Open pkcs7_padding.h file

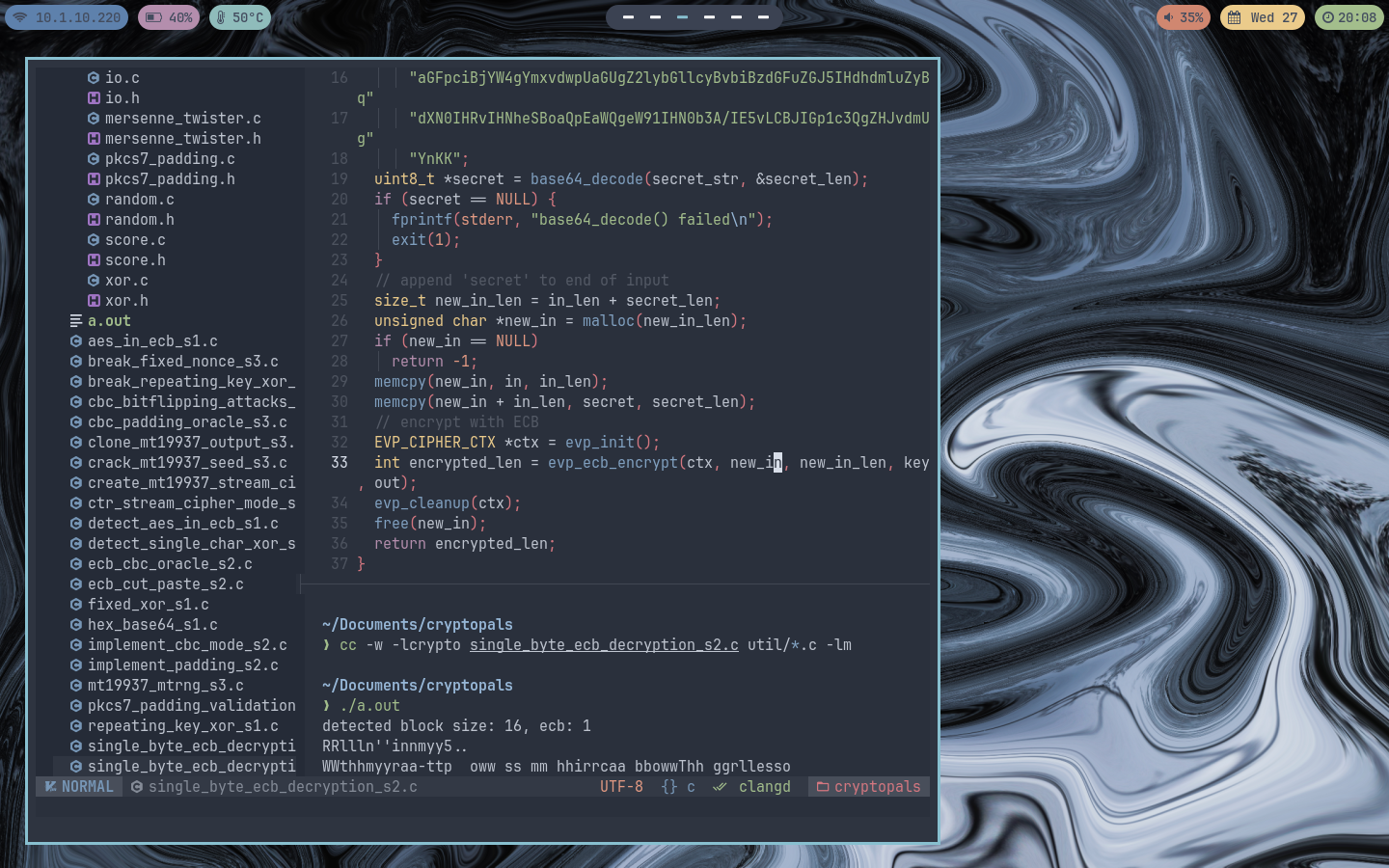click(170, 178)
